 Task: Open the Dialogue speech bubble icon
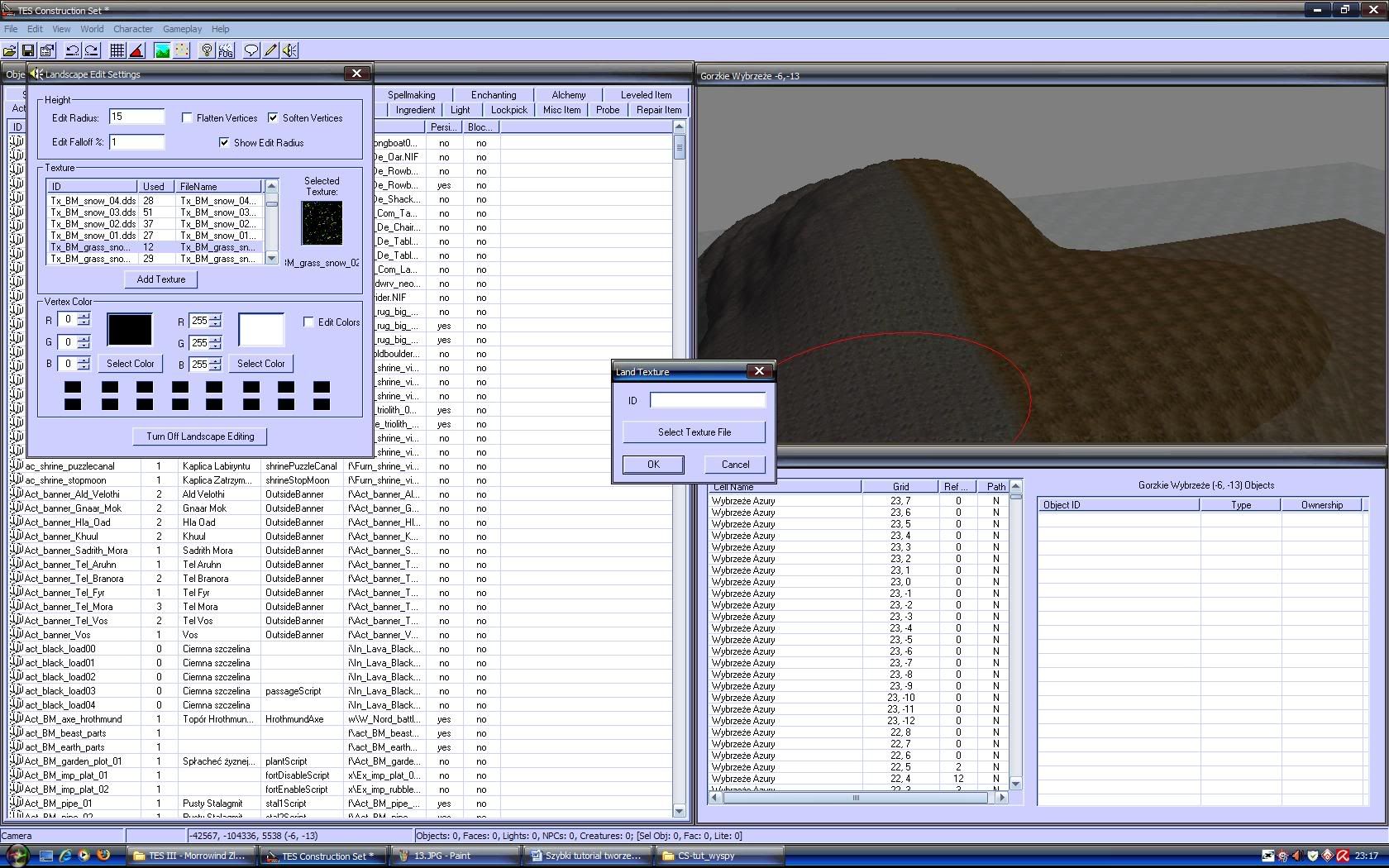pos(251,50)
